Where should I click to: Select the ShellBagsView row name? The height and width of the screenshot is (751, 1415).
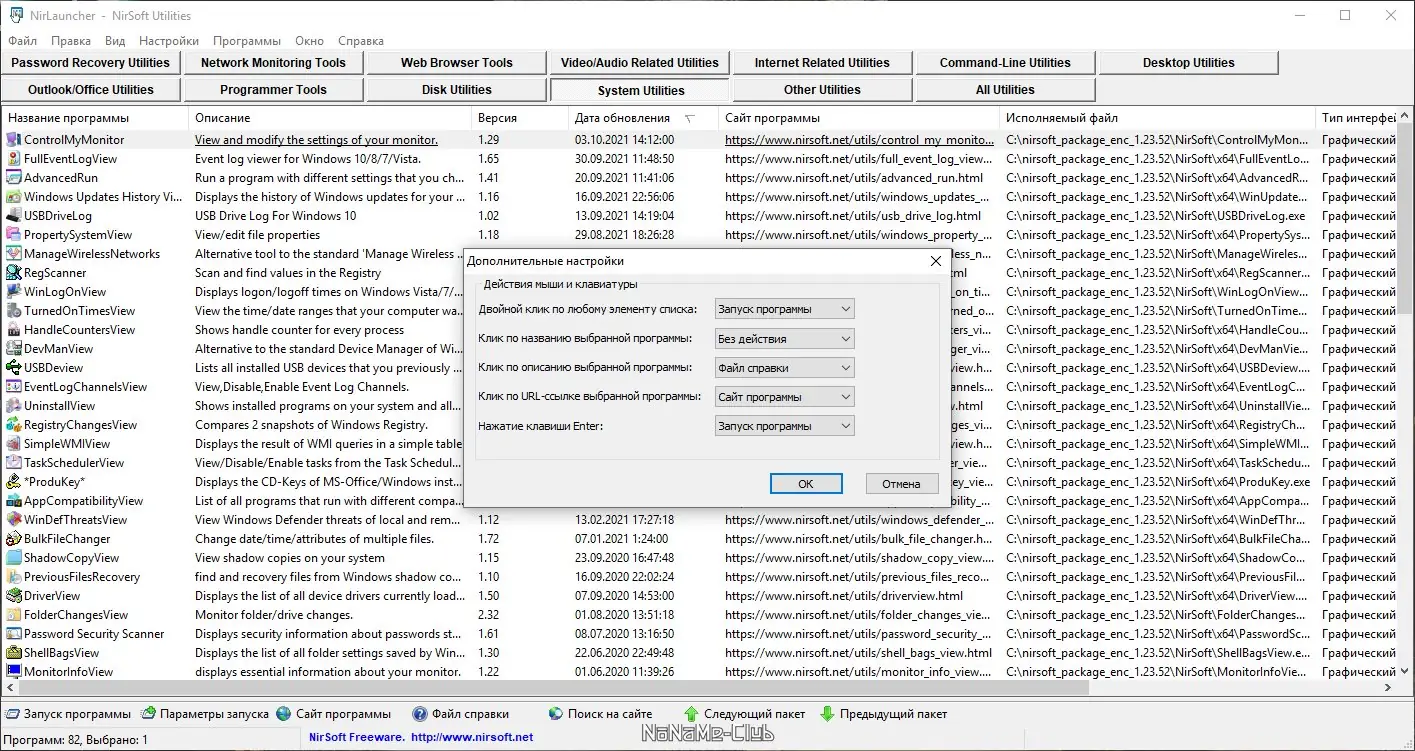62,653
